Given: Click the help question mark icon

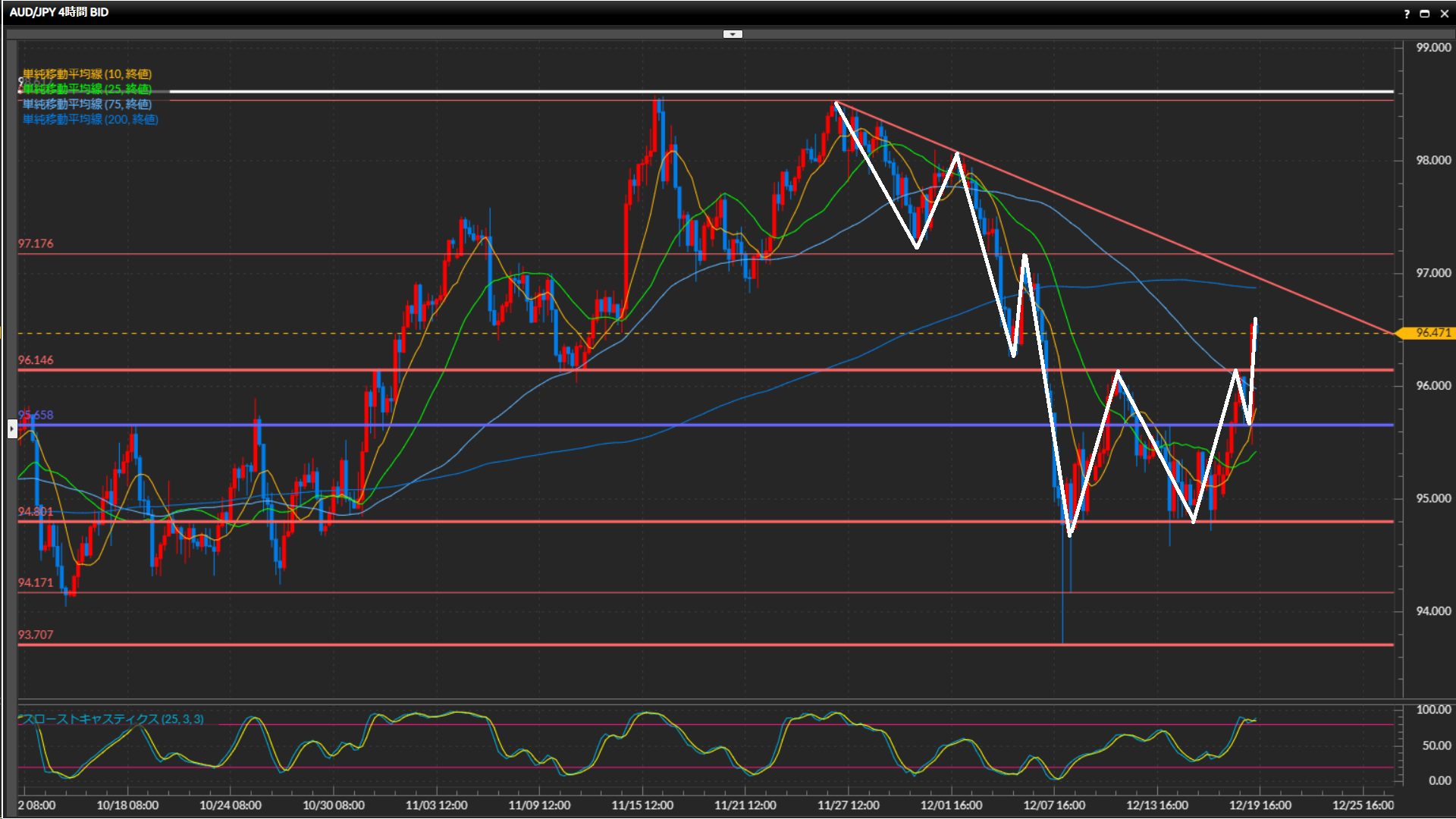Looking at the screenshot, I should [1407, 14].
